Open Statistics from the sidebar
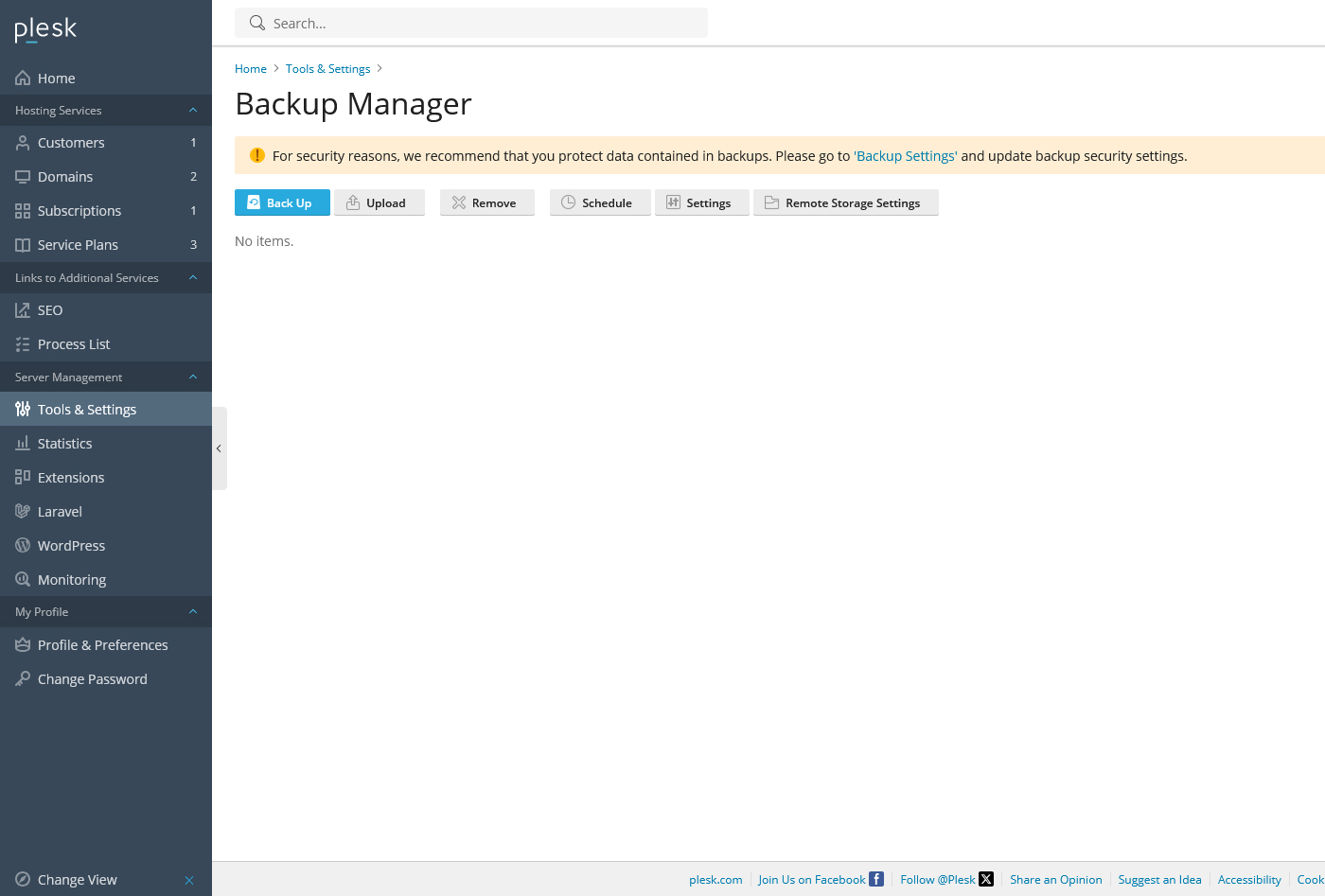The height and width of the screenshot is (896, 1325). [x=64, y=443]
